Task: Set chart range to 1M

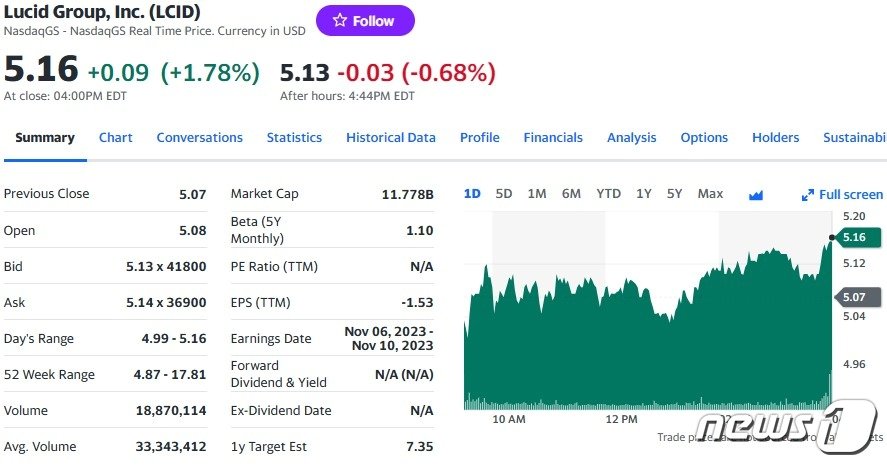Action: [x=537, y=194]
